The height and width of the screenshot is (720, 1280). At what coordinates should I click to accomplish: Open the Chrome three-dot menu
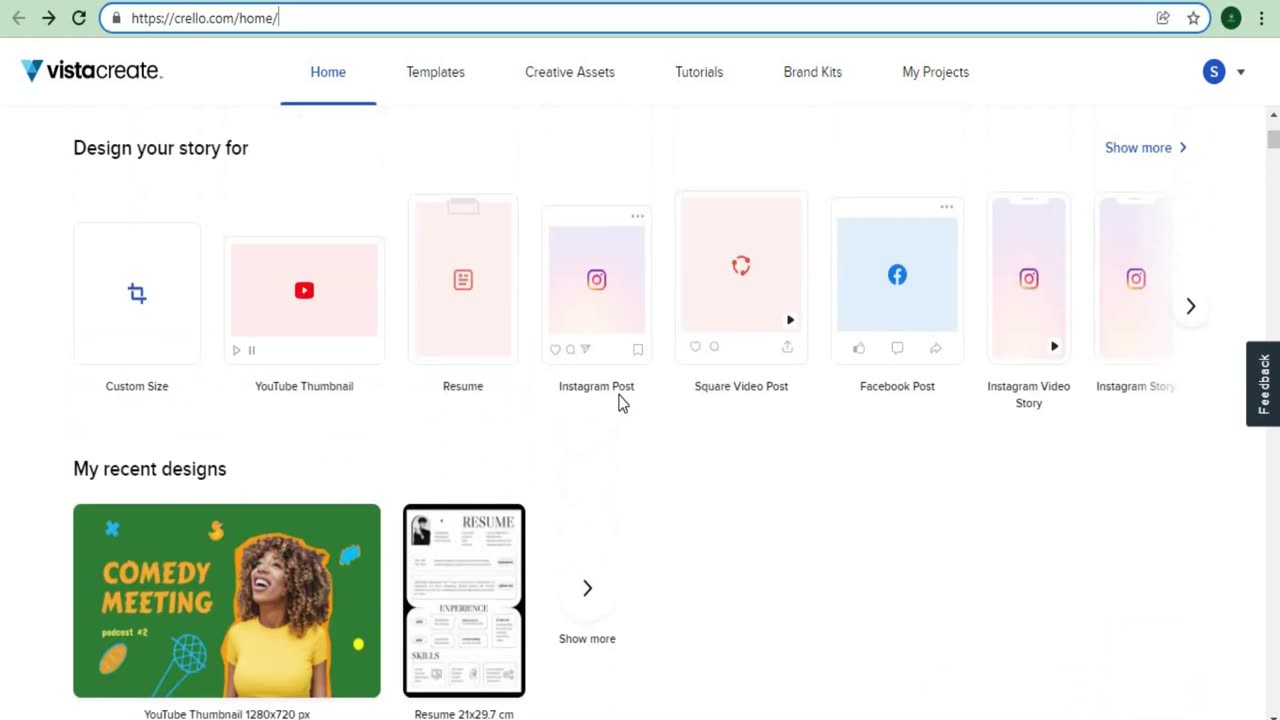click(1262, 18)
